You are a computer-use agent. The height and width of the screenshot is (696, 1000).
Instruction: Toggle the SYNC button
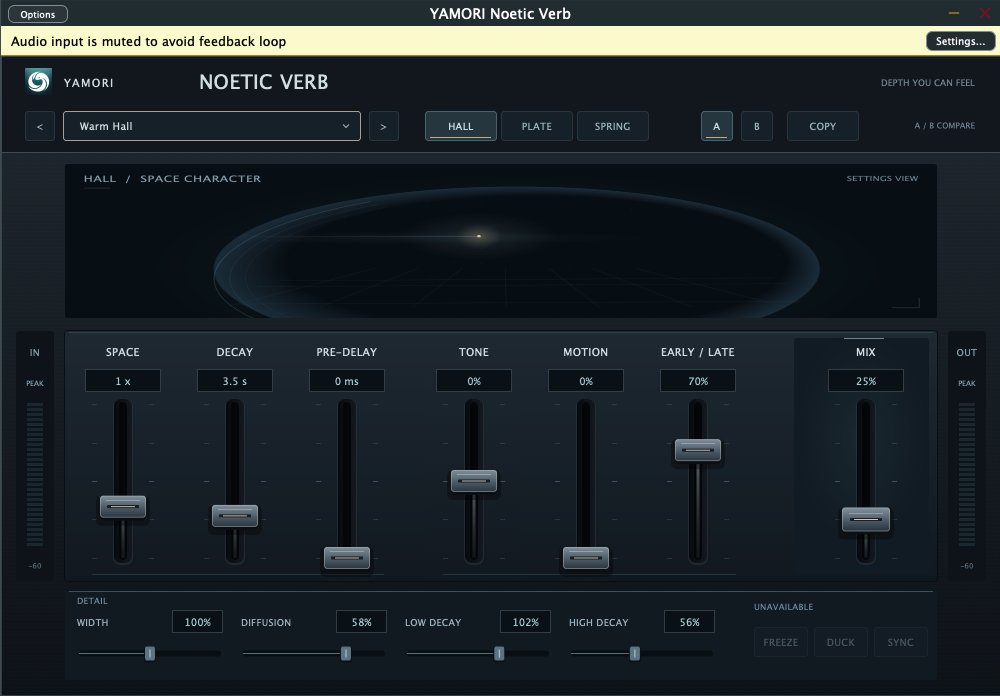[901, 642]
